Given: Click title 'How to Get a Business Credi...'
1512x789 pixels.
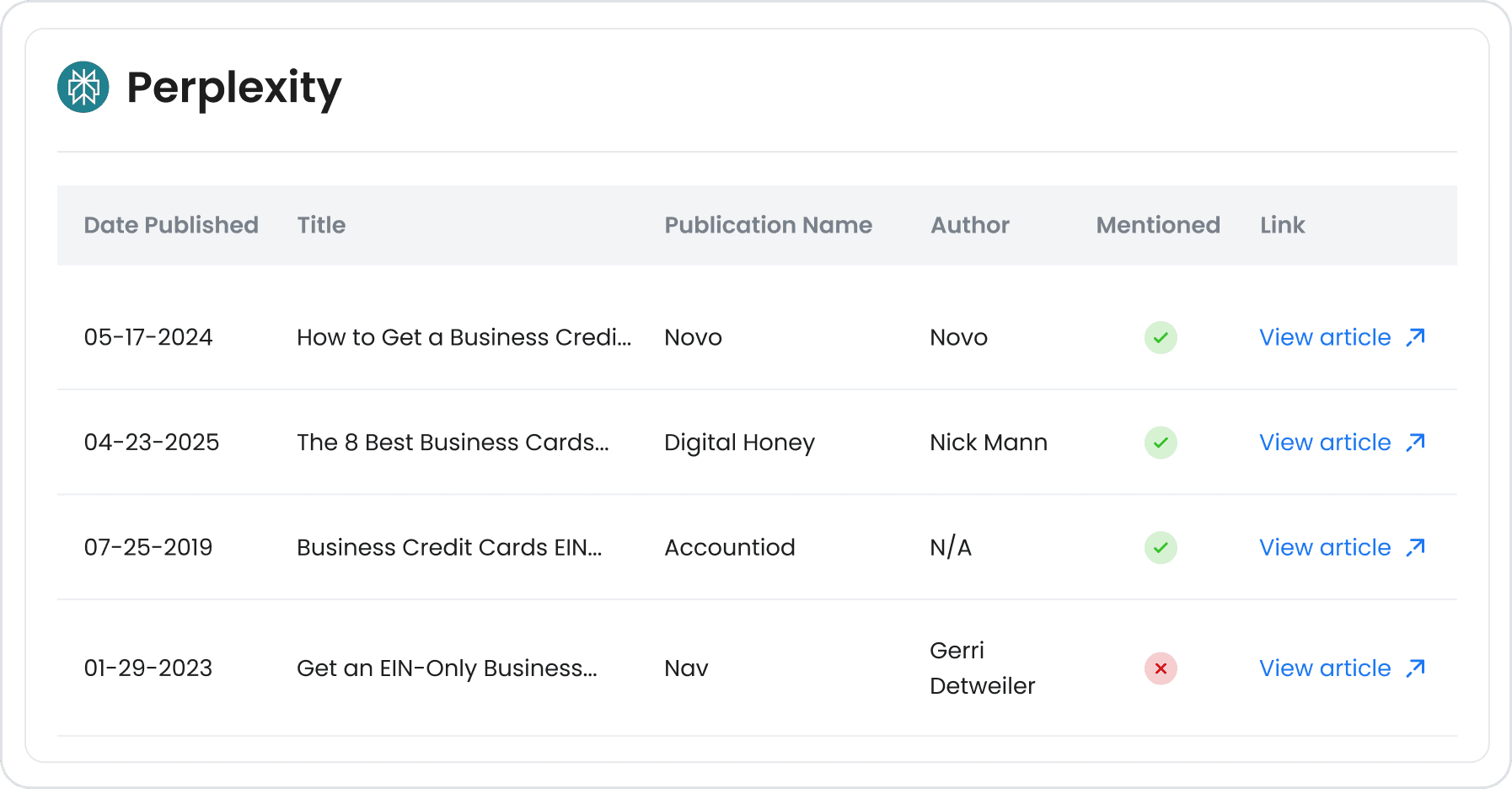Looking at the screenshot, I should pos(464,337).
